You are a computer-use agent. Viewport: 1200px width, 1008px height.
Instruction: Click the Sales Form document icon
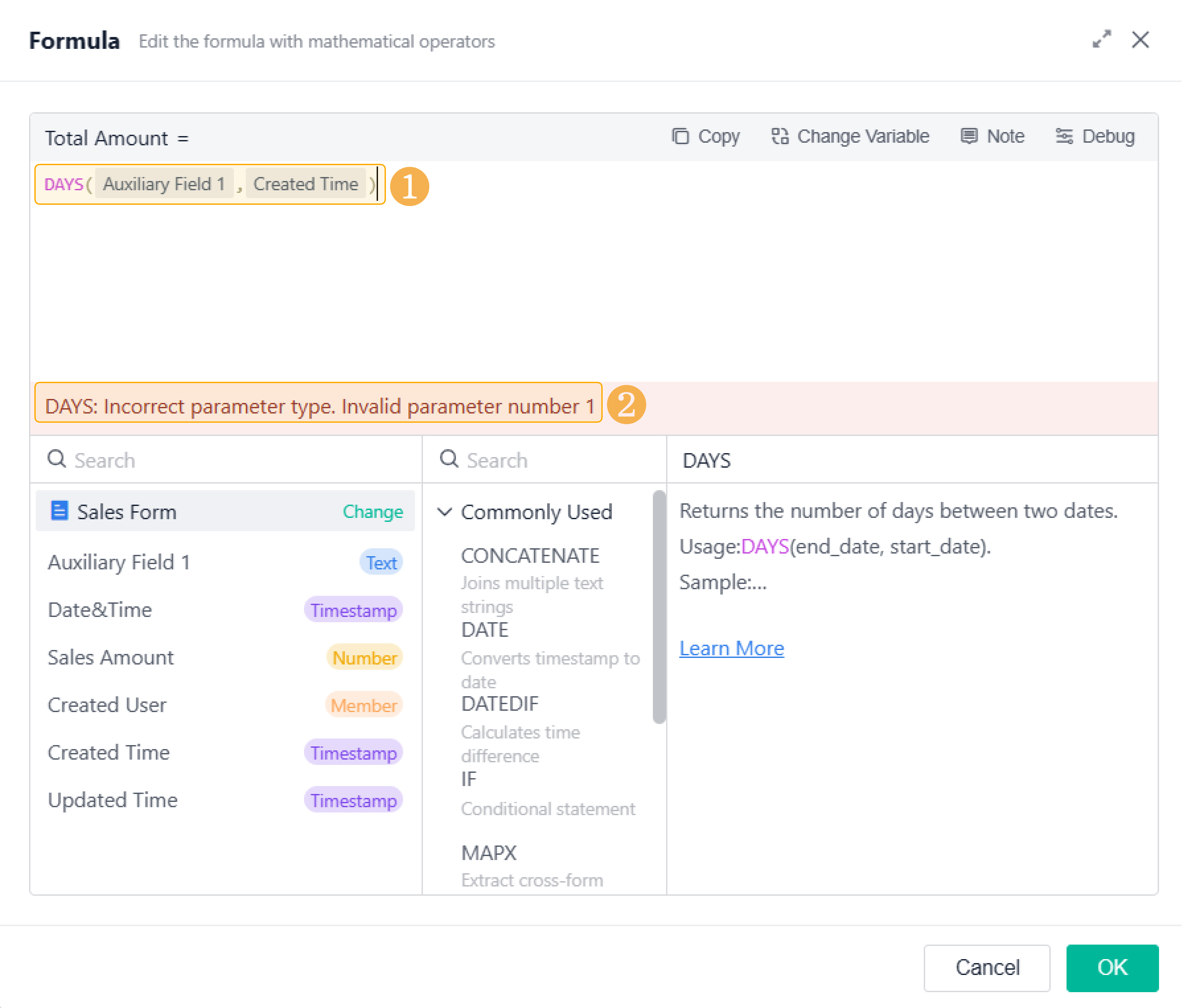click(x=59, y=510)
